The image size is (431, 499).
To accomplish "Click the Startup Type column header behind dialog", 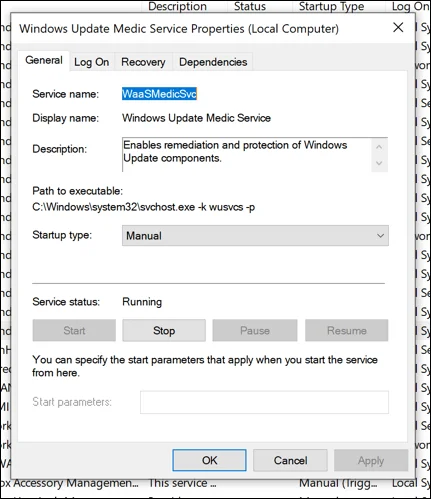I will 331,6.
